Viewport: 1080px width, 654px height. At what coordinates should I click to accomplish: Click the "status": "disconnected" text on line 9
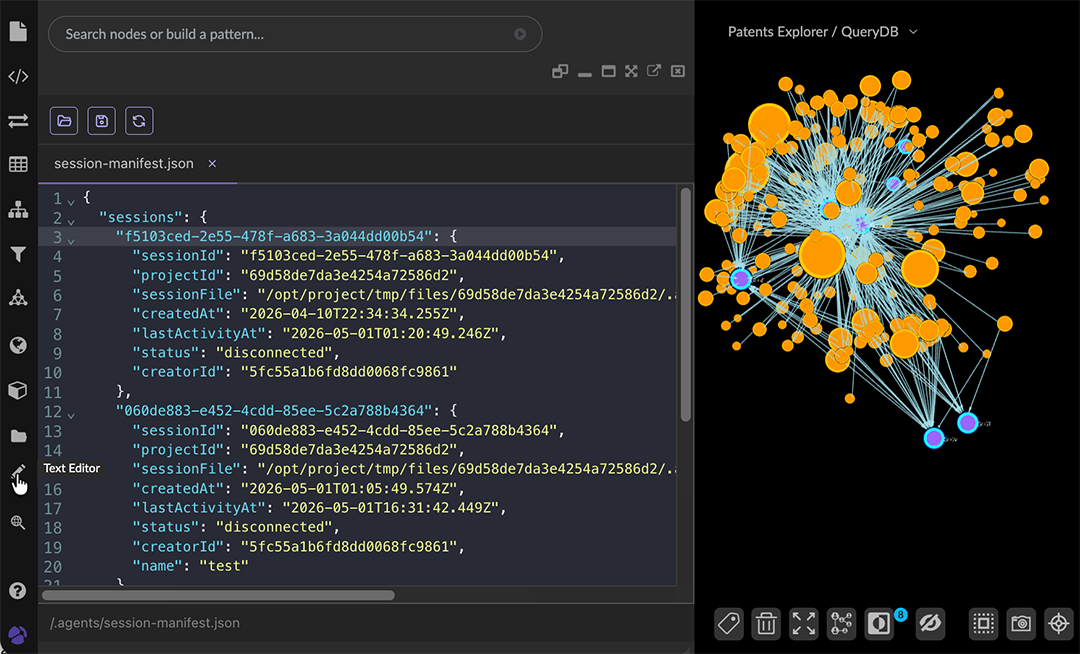point(236,352)
